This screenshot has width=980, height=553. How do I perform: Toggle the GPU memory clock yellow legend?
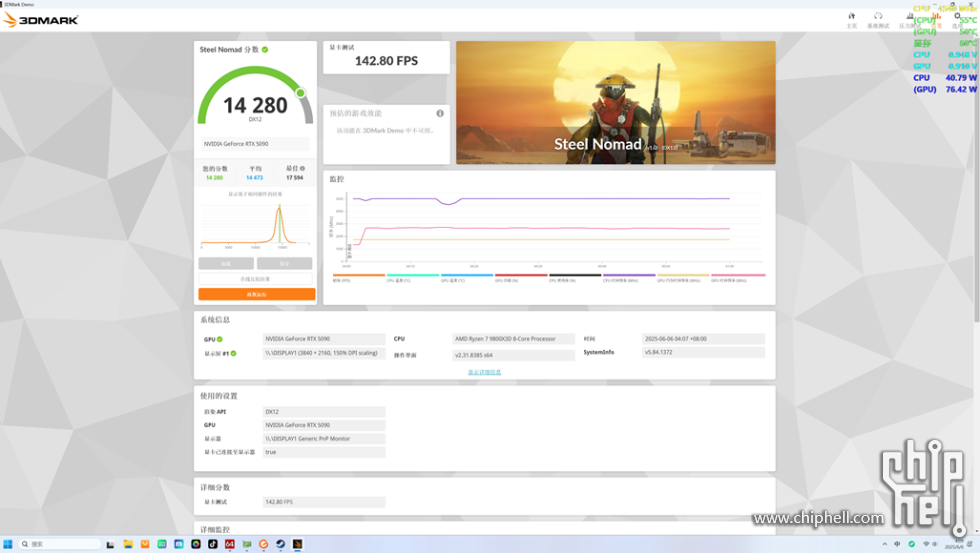tap(683, 277)
